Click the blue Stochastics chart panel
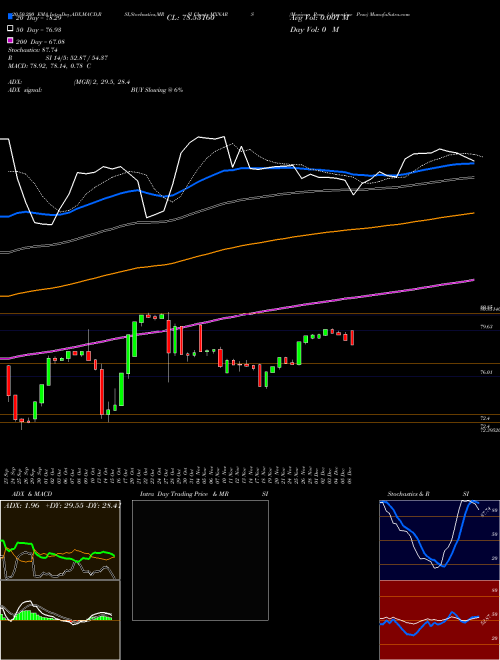 (439, 540)
